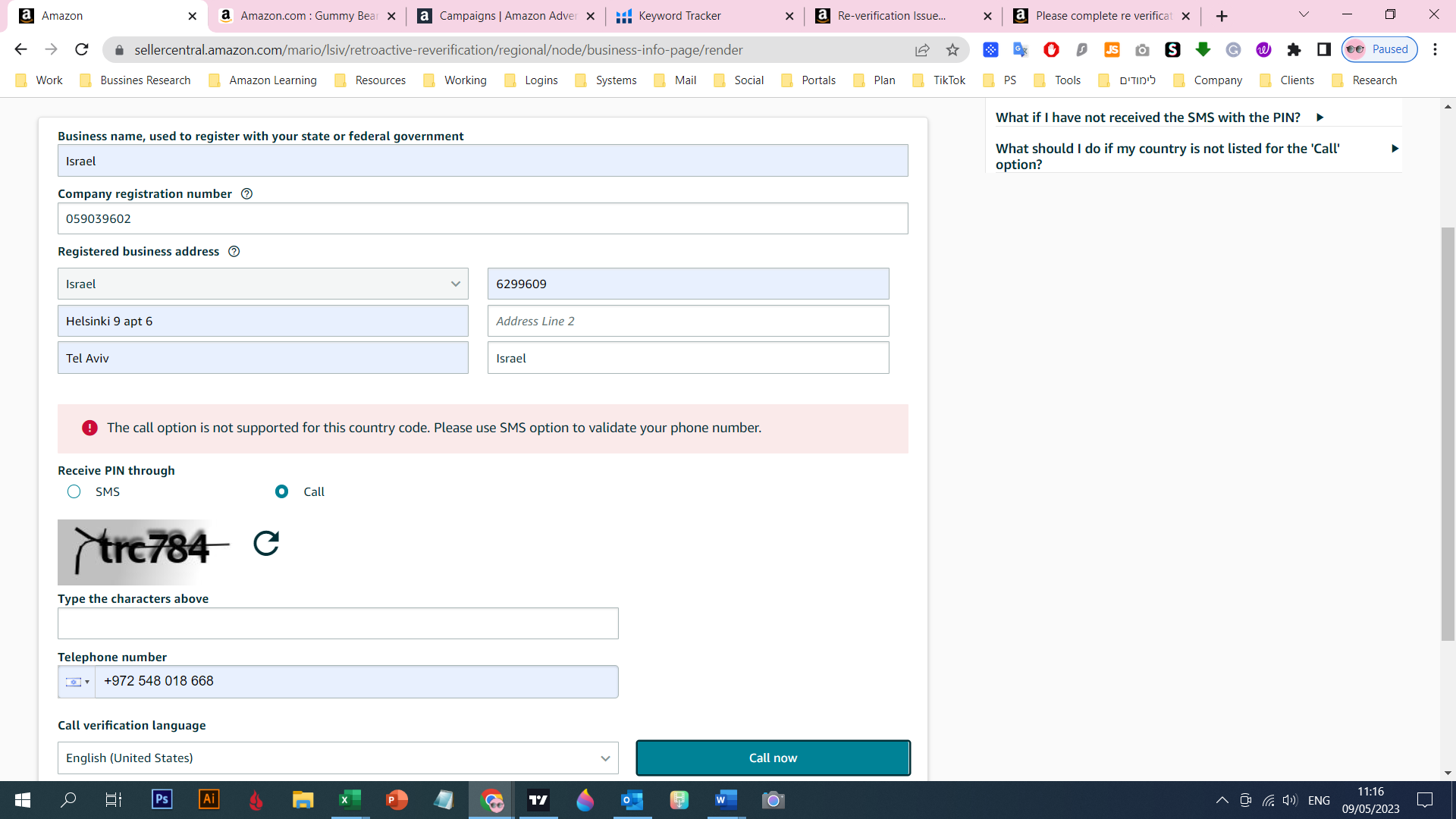Screen dimensions: 1456x819
Task: Open PowerPoint from the taskbar
Action: [x=397, y=799]
